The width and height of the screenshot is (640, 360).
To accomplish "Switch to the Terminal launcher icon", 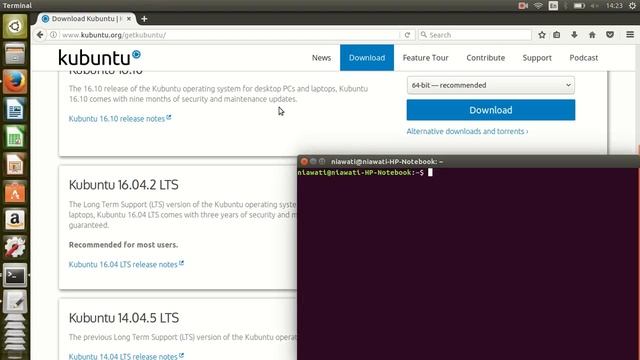I will (x=15, y=275).
